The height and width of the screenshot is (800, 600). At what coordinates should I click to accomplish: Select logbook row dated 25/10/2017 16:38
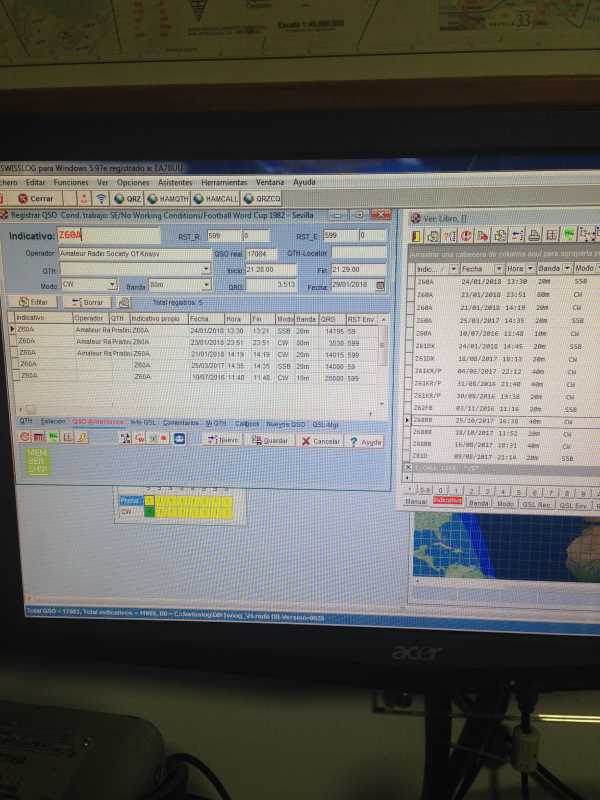pos(503,421)
